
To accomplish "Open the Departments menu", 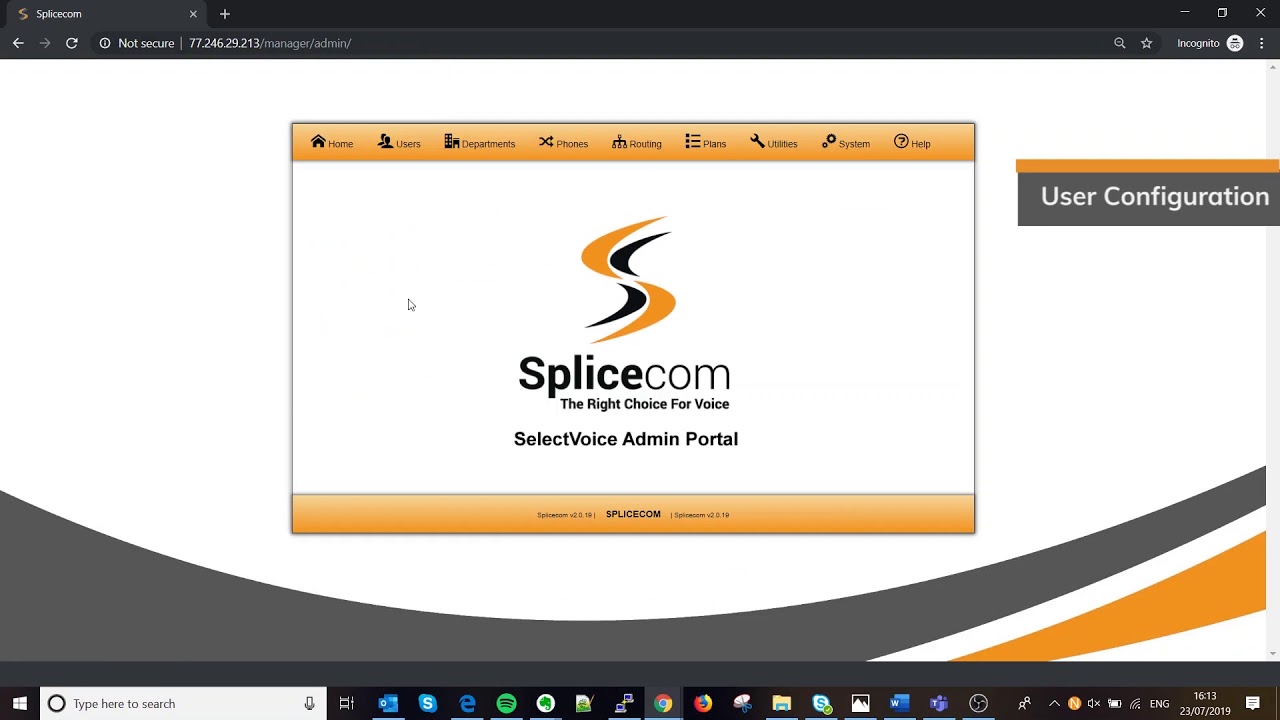I will pos(480,143).
